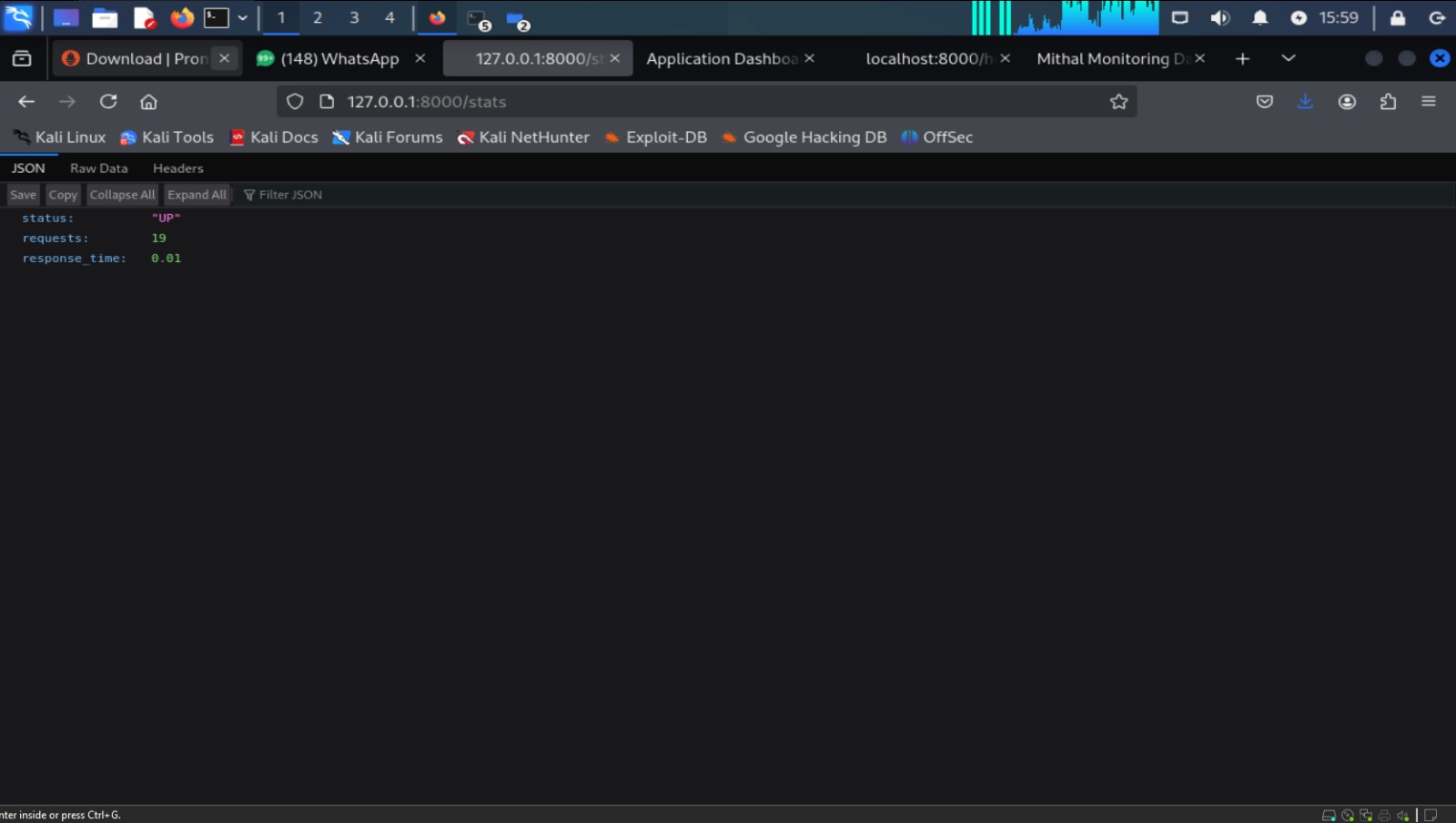Go to the Firefox home page

pos(149,101)
